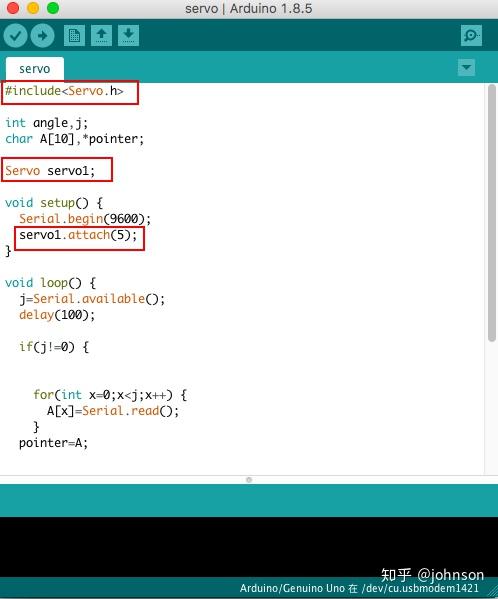Click the 'for(int x=0;x<j;x++) {' line
The width and height of the screenshot is (498, 599).
tap(110, 395)
